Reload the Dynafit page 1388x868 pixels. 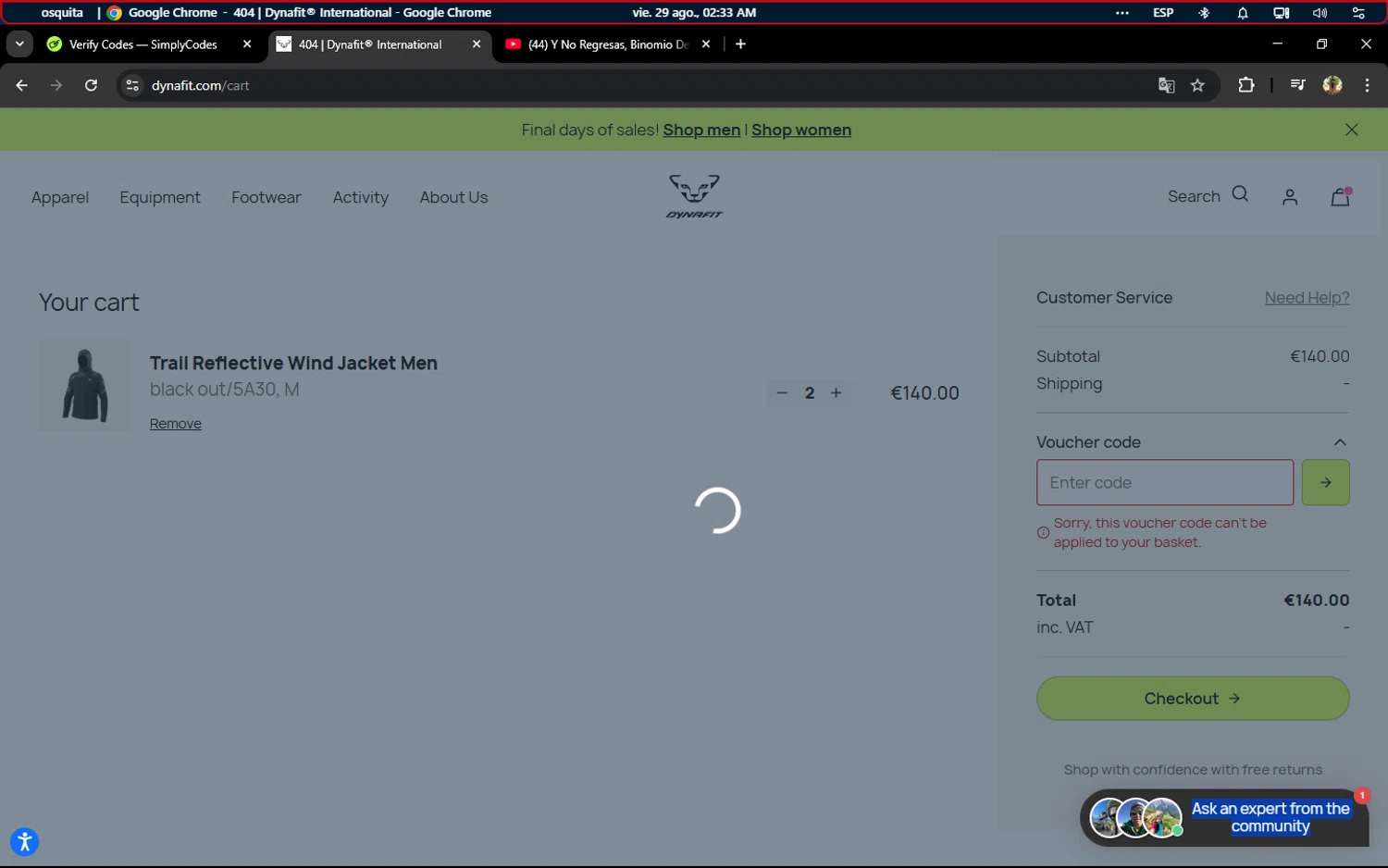(x=91, y=85)
